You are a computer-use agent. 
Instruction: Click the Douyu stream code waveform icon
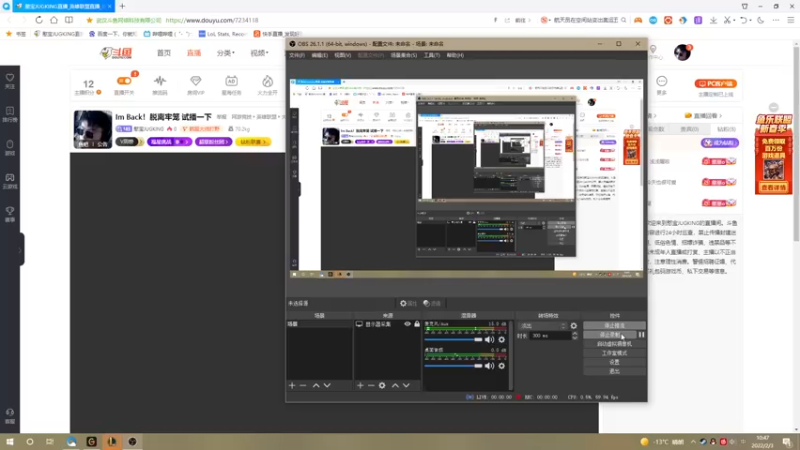[x=160, y=81]
